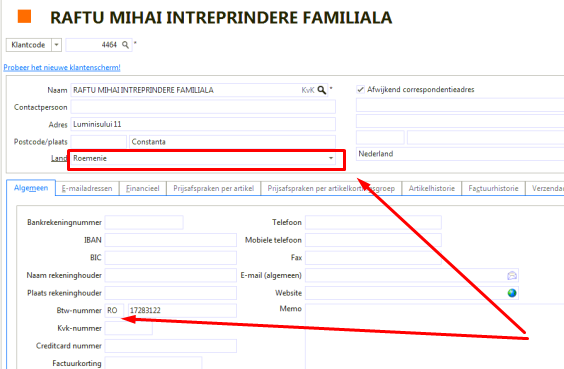Click the magnifier icon beside customer code 4464
This screenshot has width=564, height=369.
(125, 45)
